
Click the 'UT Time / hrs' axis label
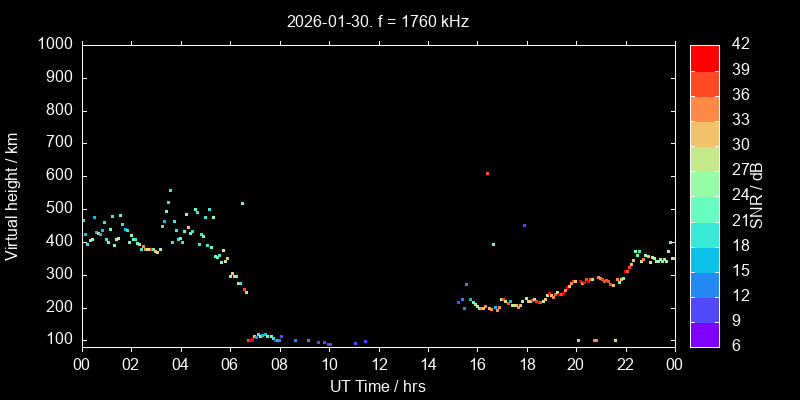click(x=378, y=386)
